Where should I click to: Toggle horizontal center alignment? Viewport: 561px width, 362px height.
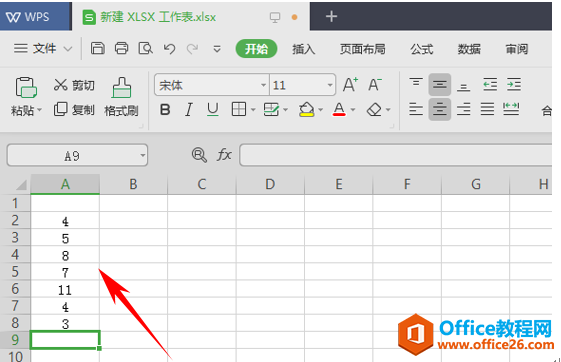[x=440, y=109]
